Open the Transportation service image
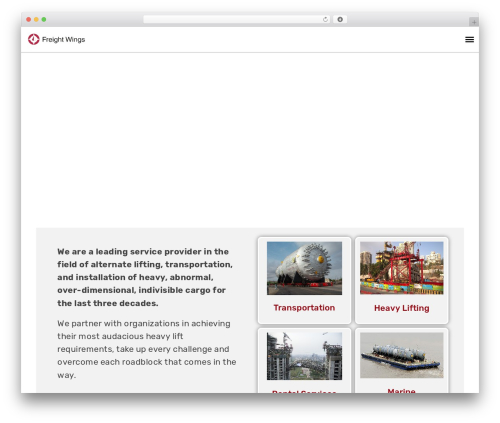Screen dimensions: 500x423 304,268
